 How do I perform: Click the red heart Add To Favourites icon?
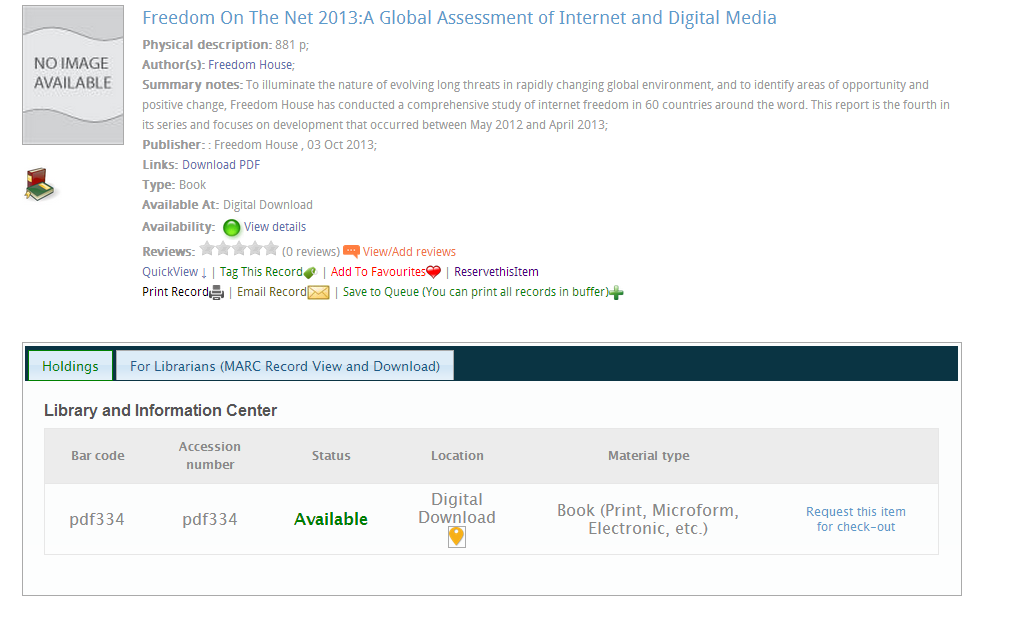tap(433, 272)
